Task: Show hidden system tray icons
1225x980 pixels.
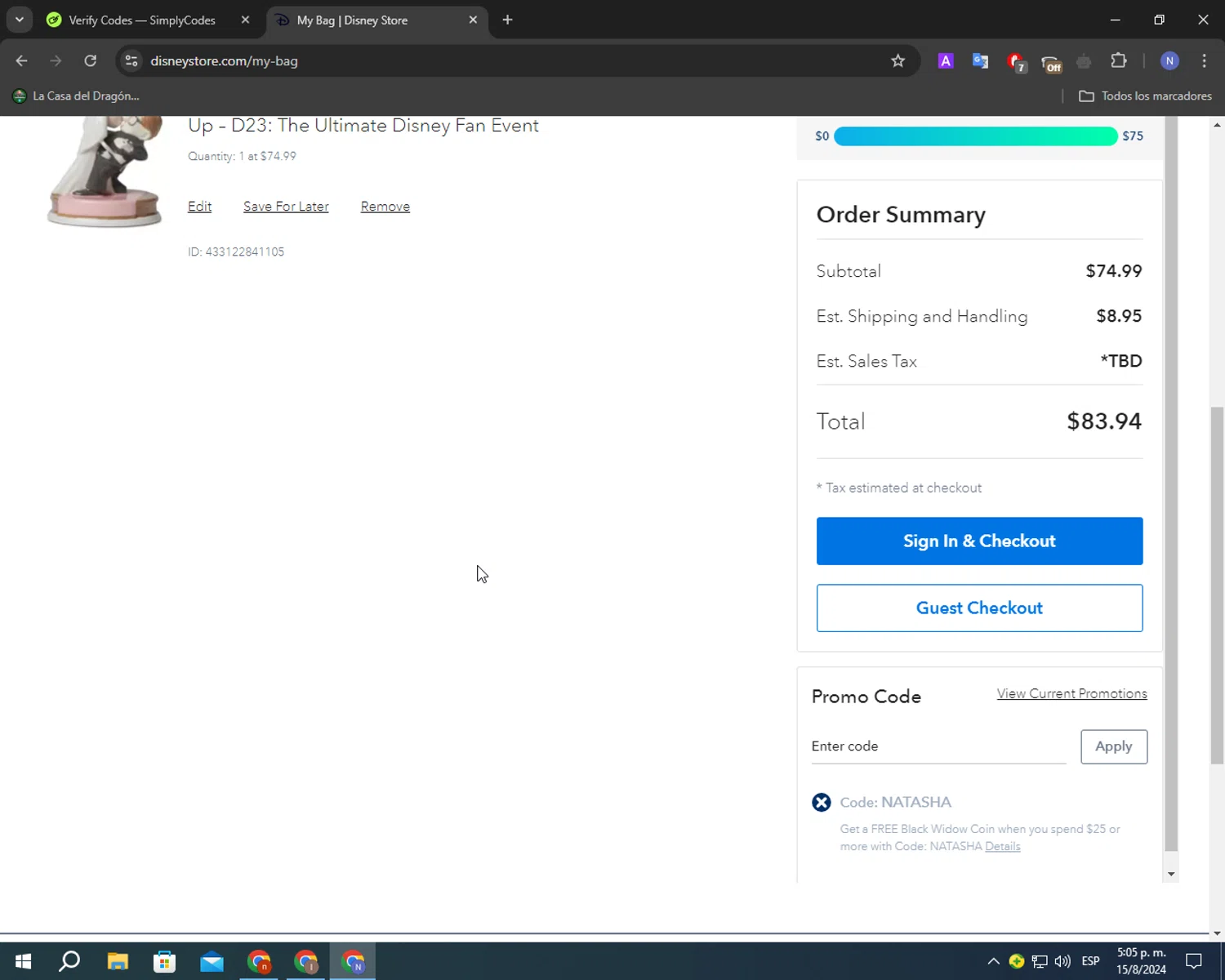Action: (x=993, y=961)
